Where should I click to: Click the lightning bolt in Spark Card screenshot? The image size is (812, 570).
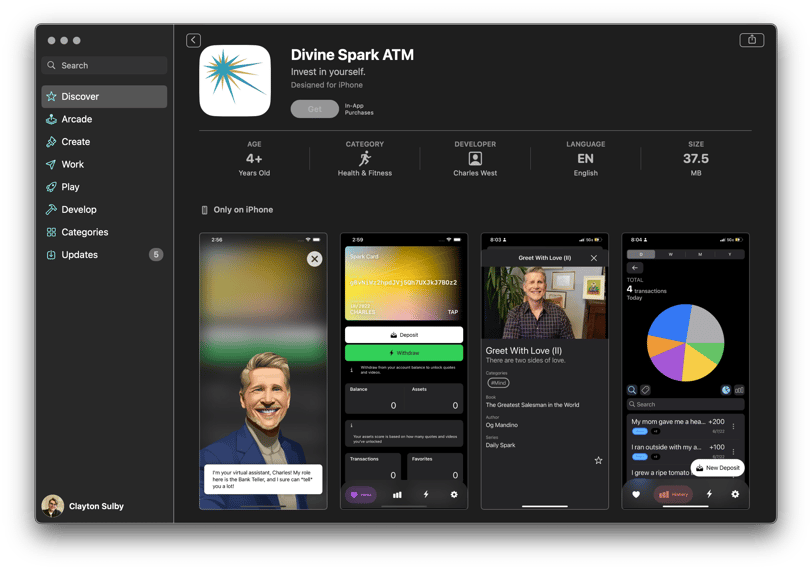click(426, 495)
